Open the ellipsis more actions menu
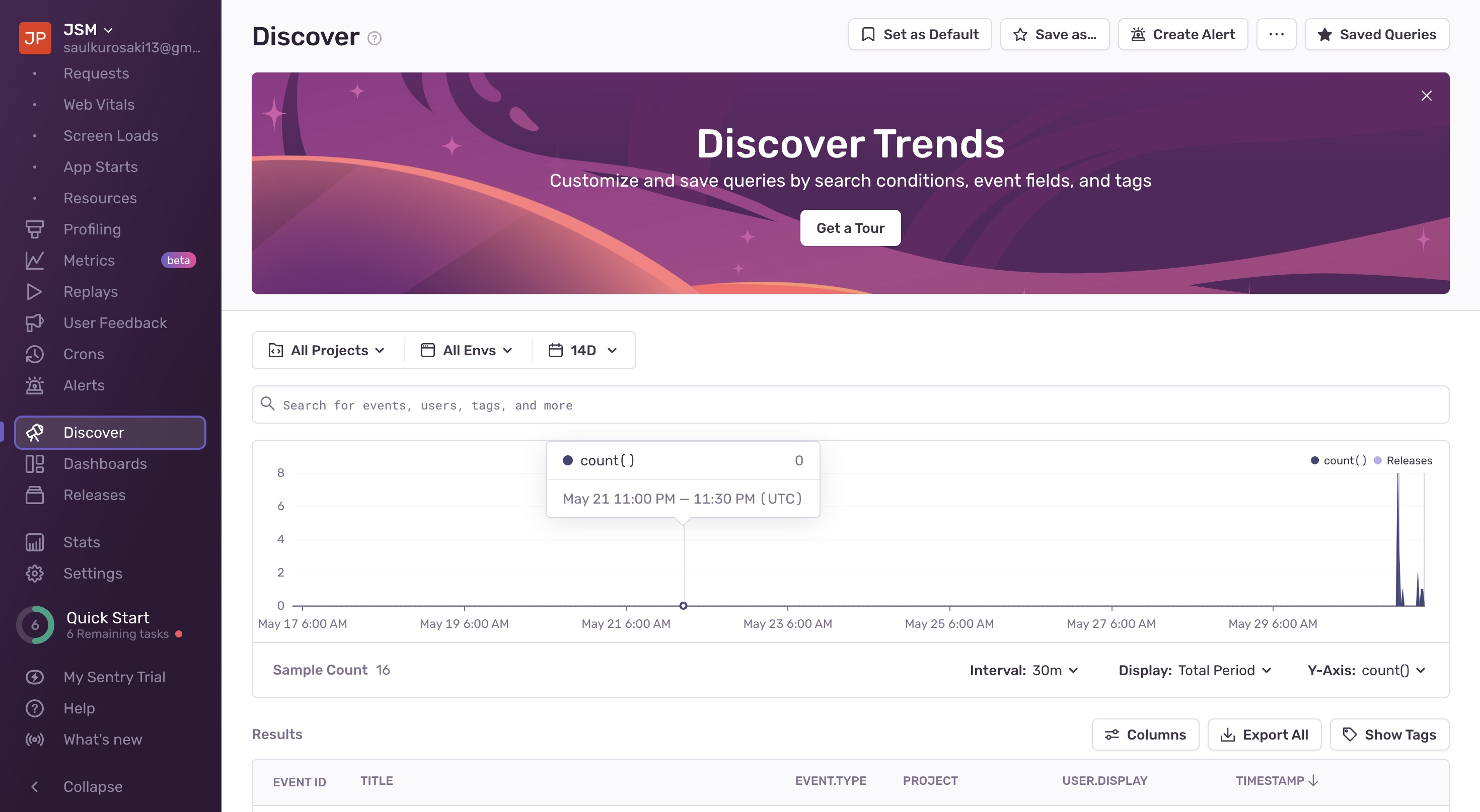The image size is (1480, 812). [1276, 34]
